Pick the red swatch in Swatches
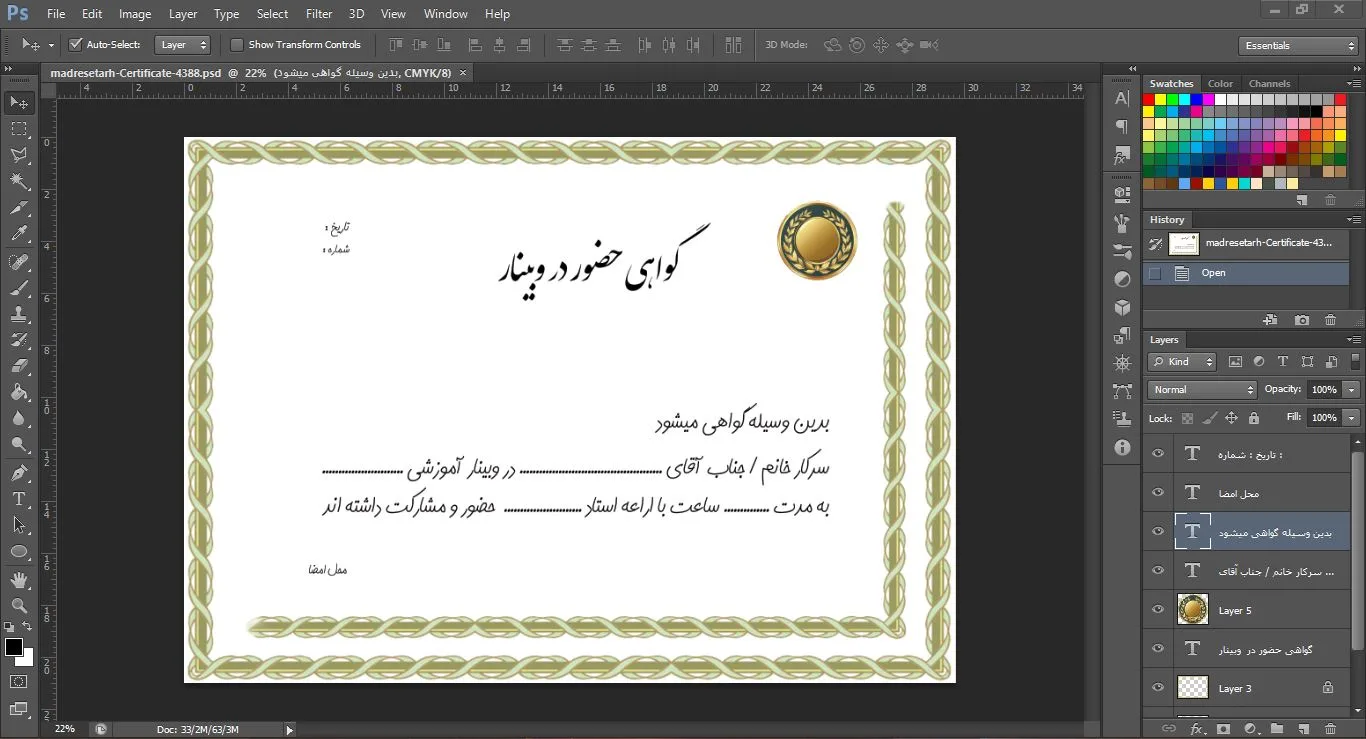Screen dimensions: 1366x739 click(1149, 100)
